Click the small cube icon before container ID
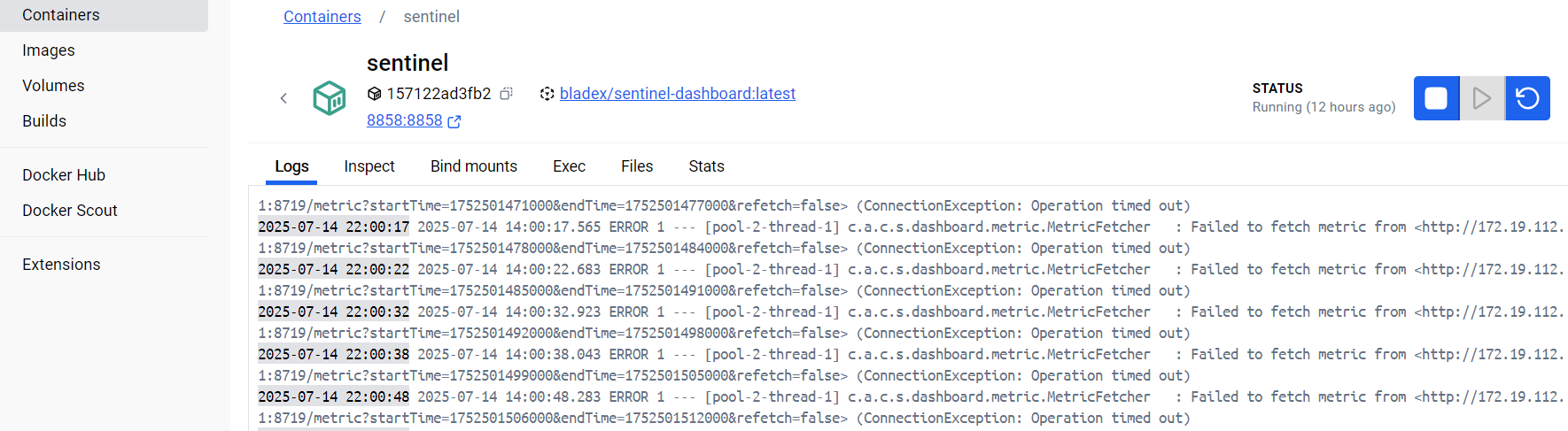Screen dimensions: 1568x431 coord(374,94)
